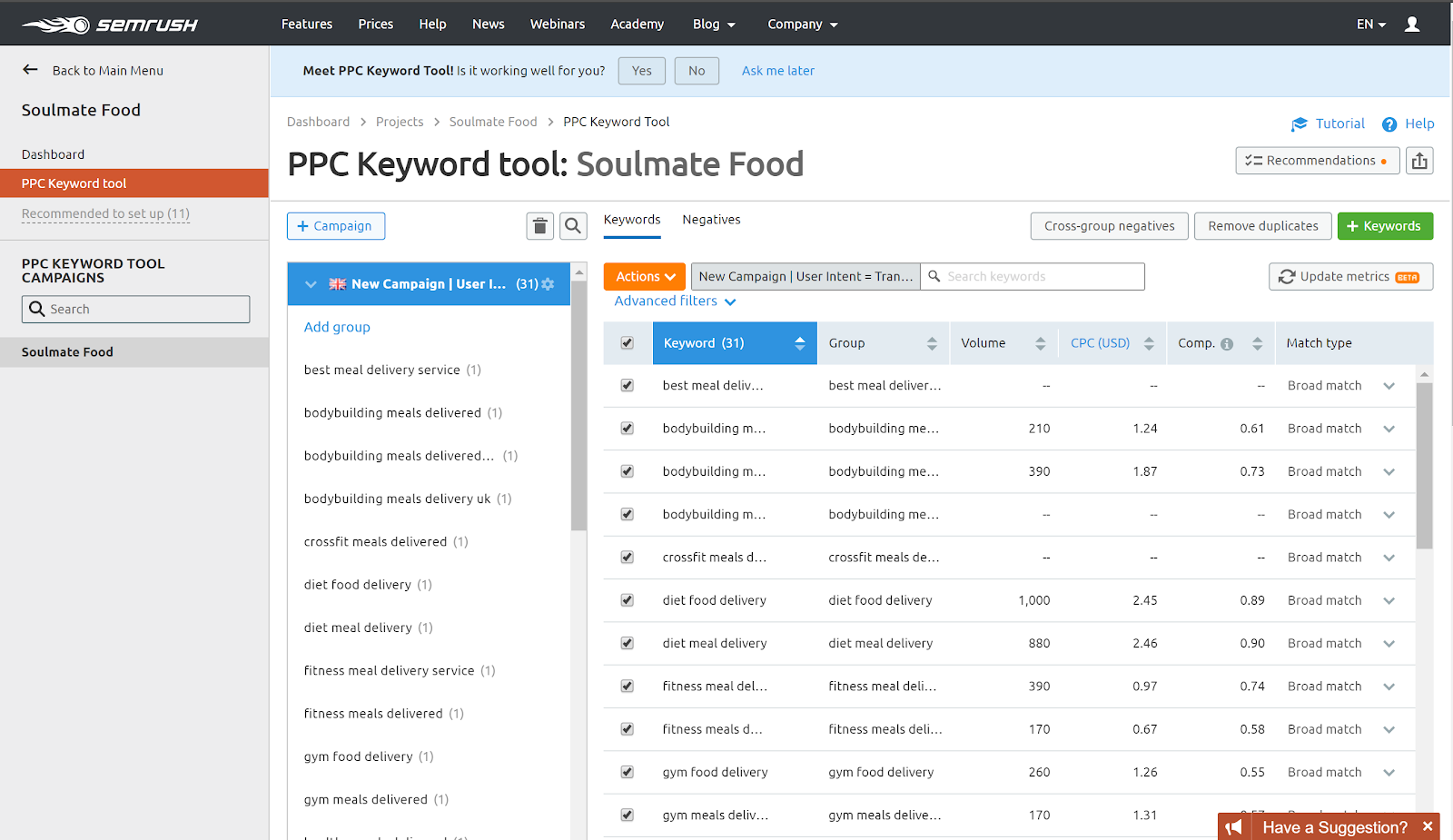Uncheck the fitness meal del… row
This screenshot has height=840, width=1453.
[628, 687]
